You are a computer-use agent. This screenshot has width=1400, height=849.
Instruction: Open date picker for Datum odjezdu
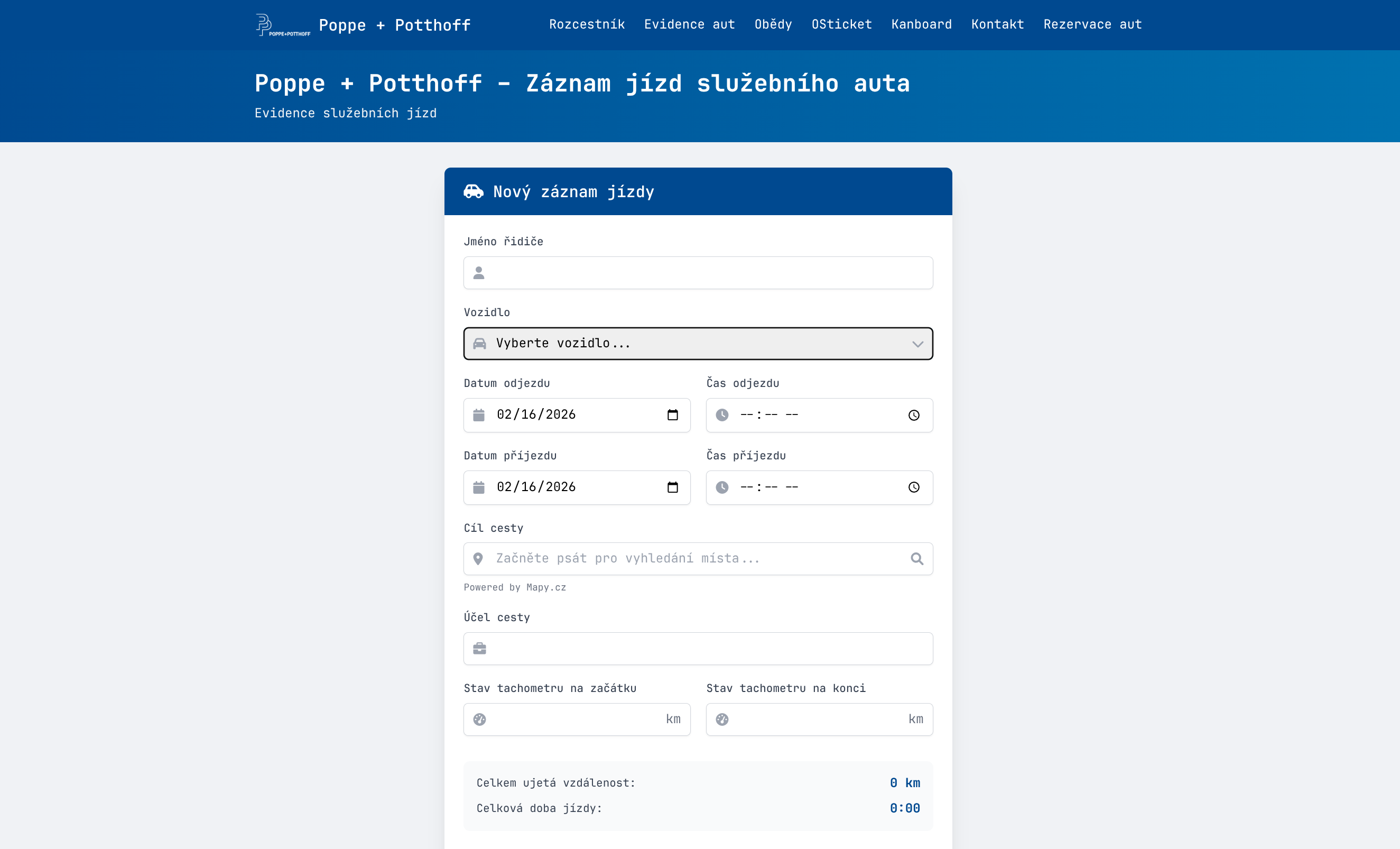pos(673,415)
